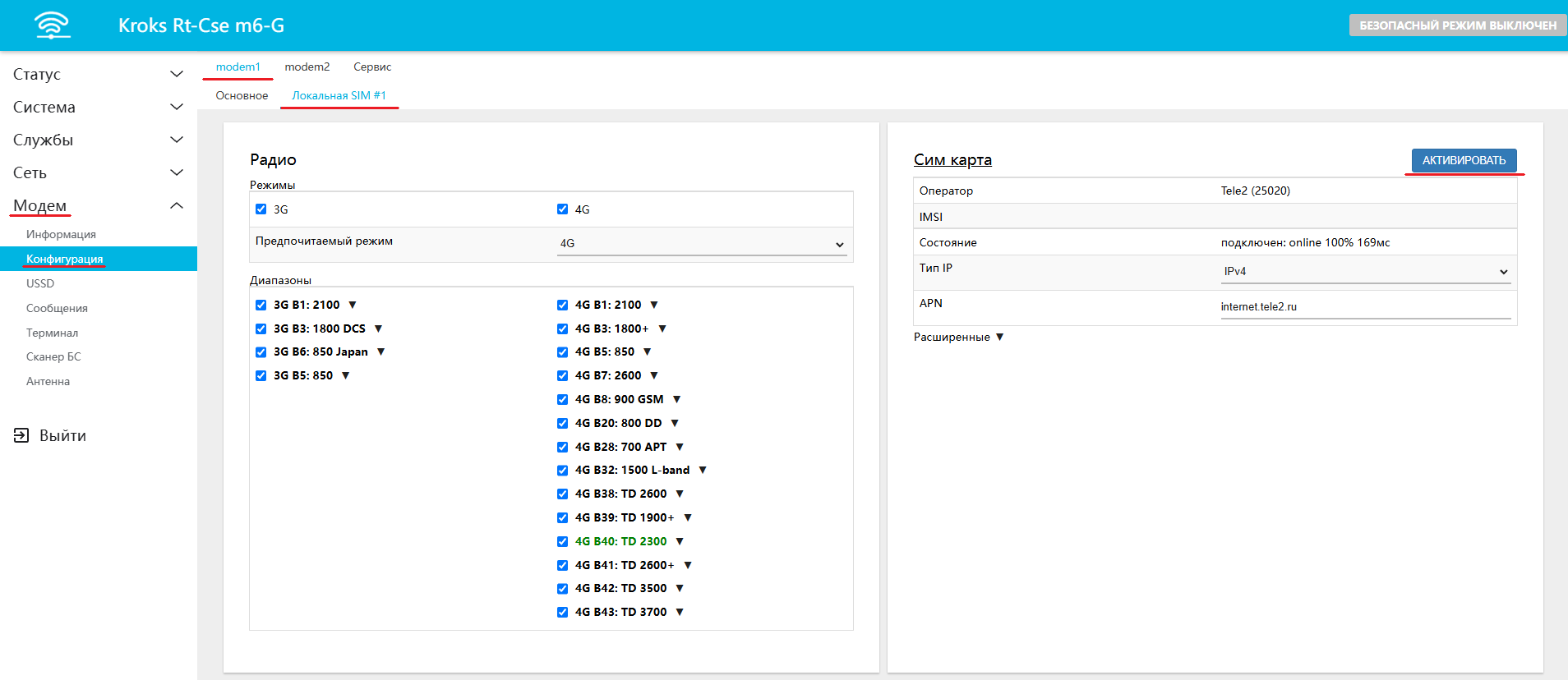
Task: Open the preferred mode dropdown showing 4G
Action: pos(702,244)
